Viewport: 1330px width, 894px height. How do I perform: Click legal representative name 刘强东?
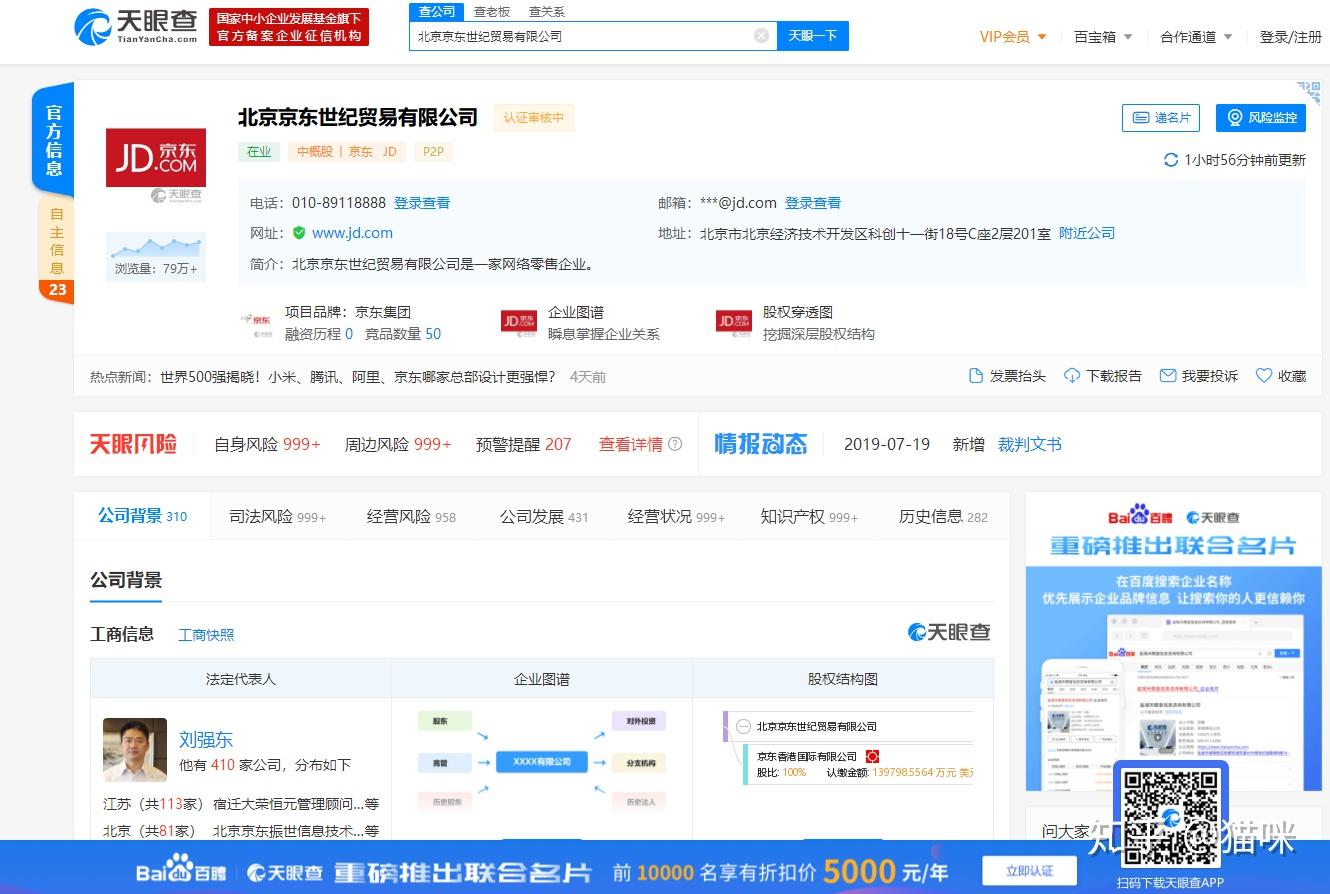point(206,740)
